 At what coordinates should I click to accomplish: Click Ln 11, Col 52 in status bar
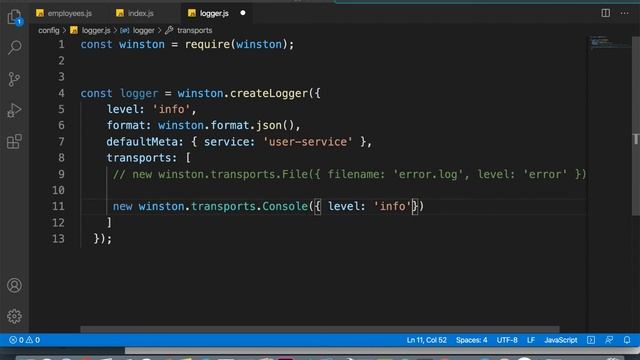pos(427,340)
